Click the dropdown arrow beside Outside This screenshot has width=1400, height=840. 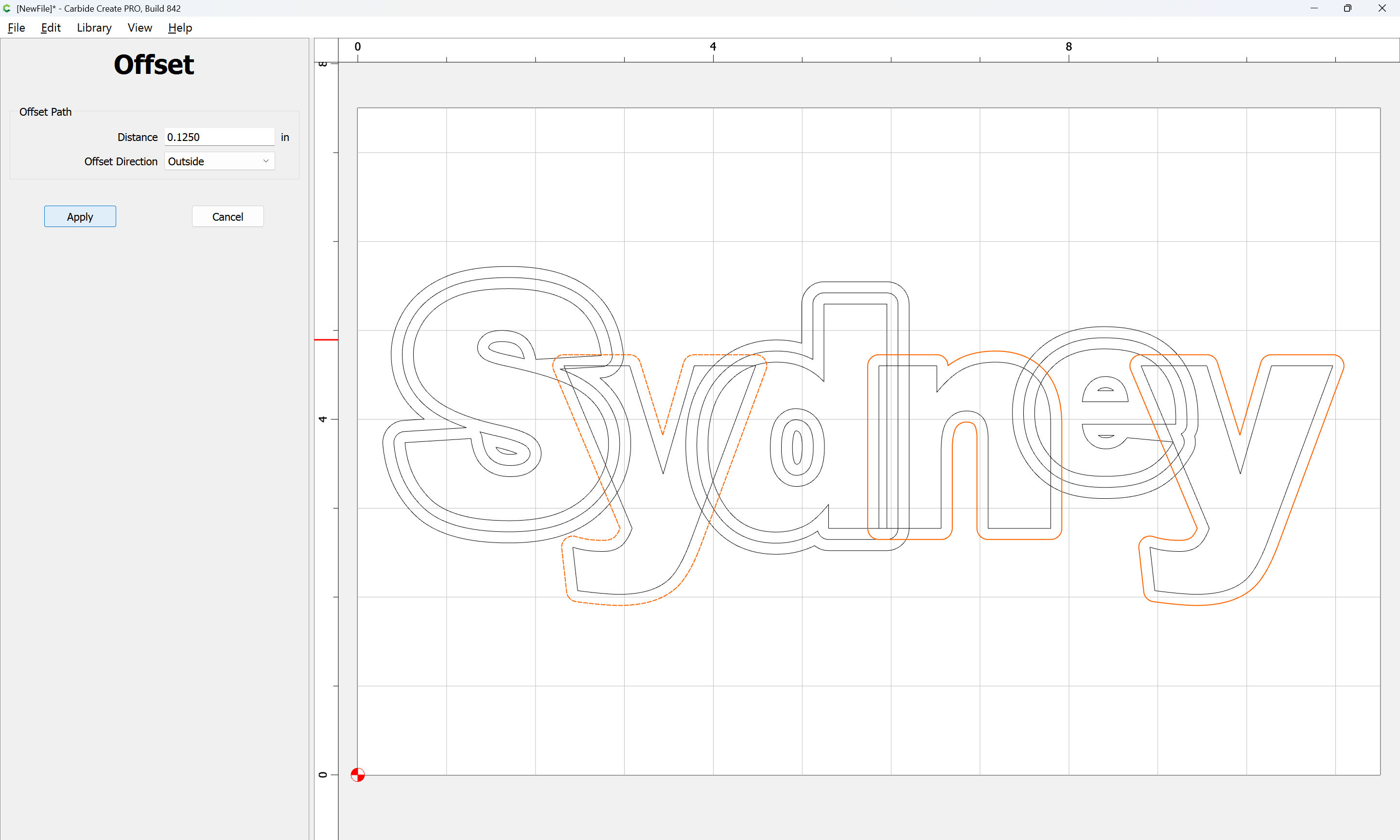266,161
